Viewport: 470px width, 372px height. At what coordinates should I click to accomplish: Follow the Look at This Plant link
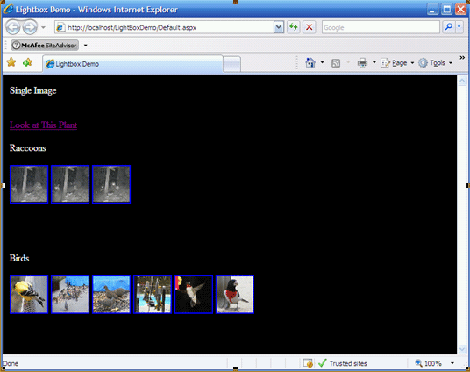point(44,125)
